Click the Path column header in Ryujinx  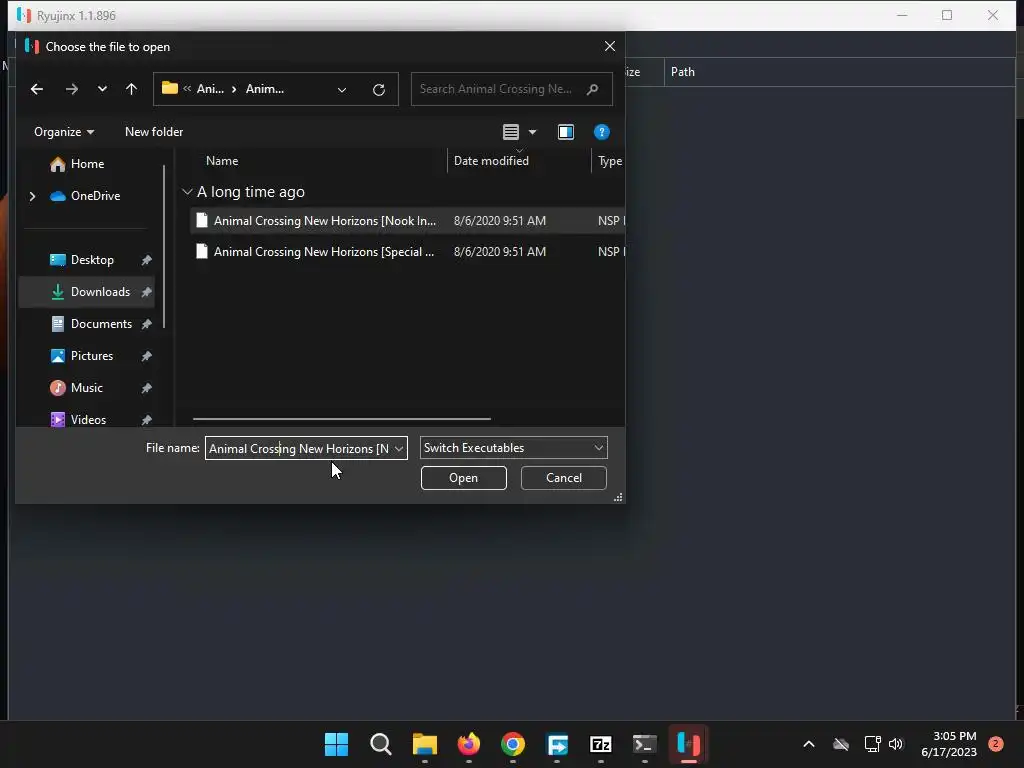tap(682, 72)
